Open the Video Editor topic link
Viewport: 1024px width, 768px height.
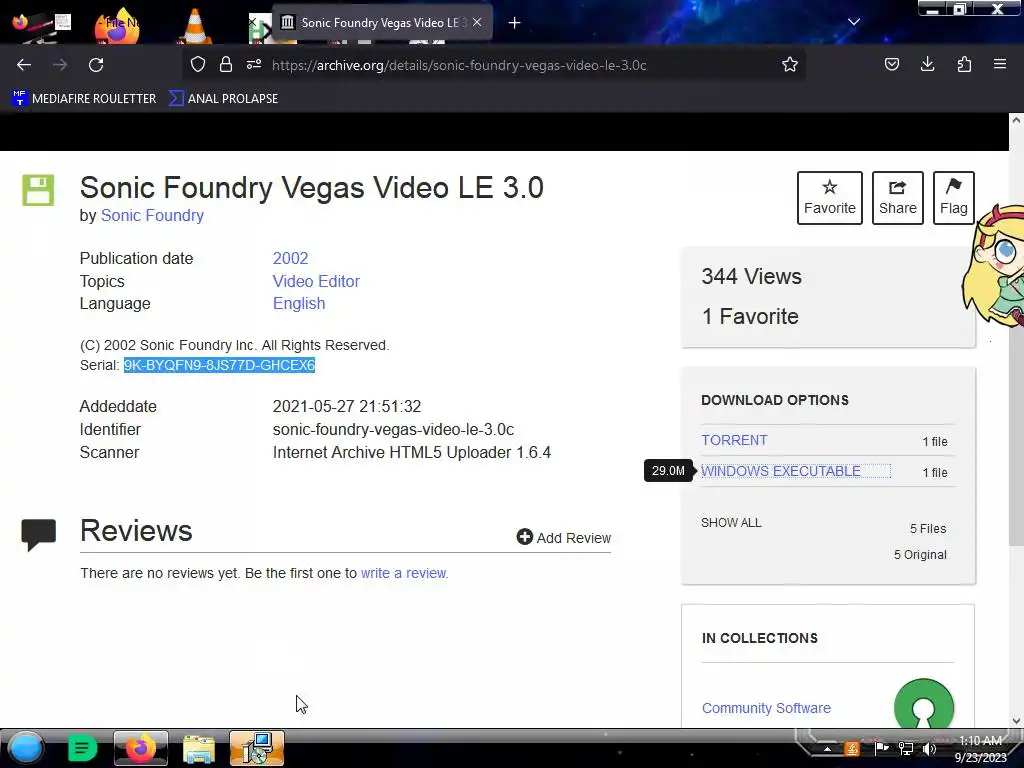pyautogui.click(x=316, y=281)
